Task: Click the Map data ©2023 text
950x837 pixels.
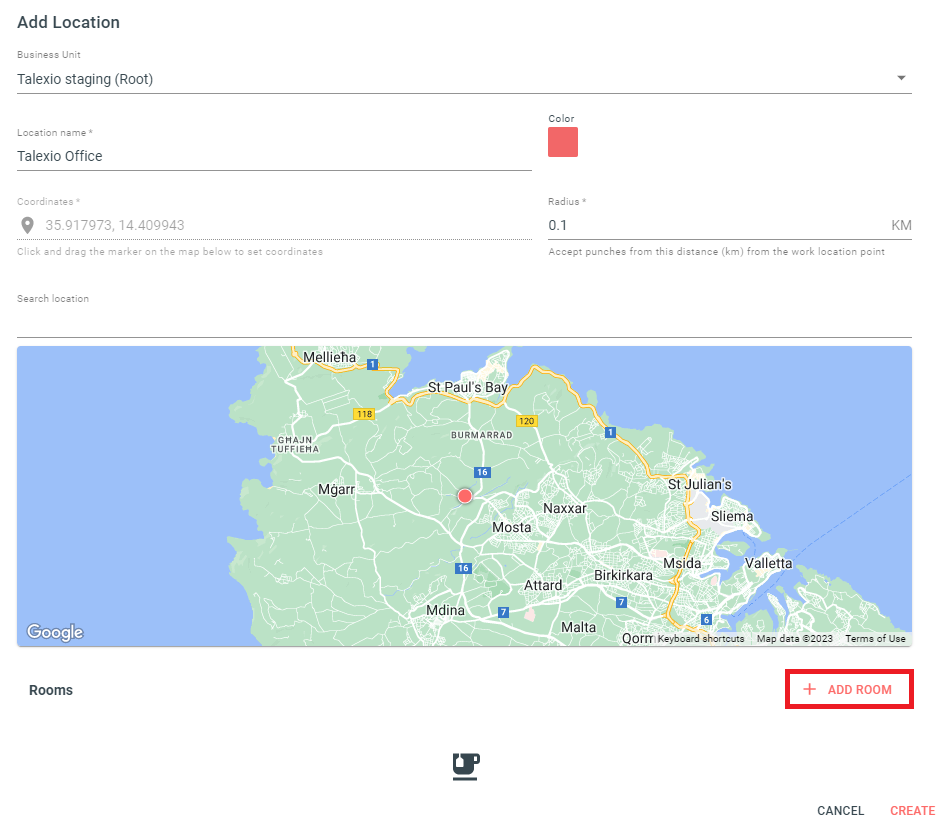Action: click(795, 639)
